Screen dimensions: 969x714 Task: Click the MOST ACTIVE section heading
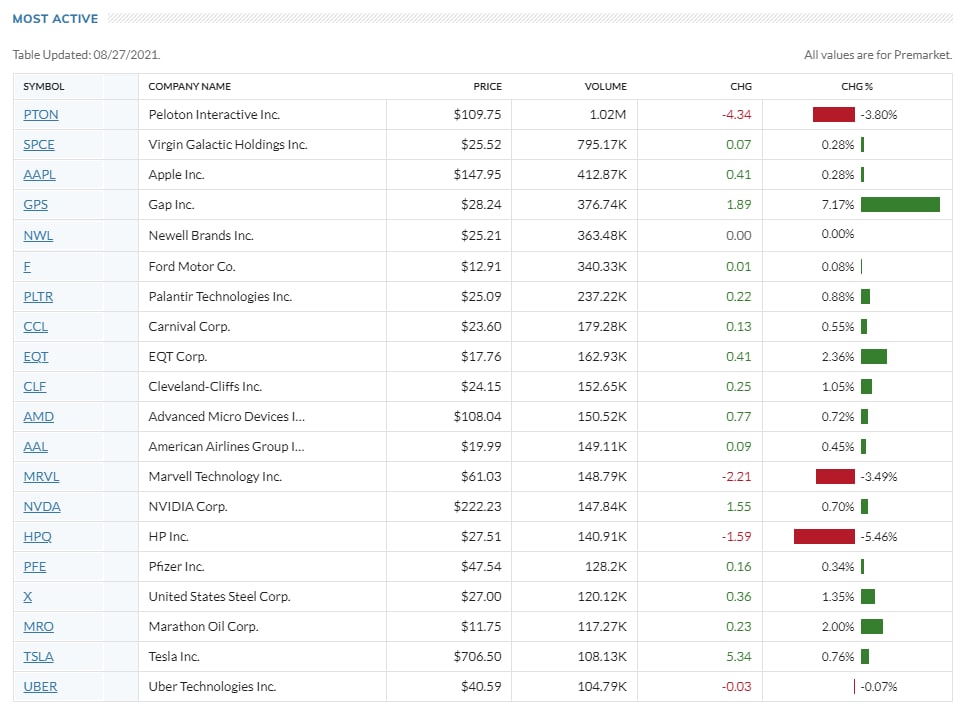pos(56,19)
